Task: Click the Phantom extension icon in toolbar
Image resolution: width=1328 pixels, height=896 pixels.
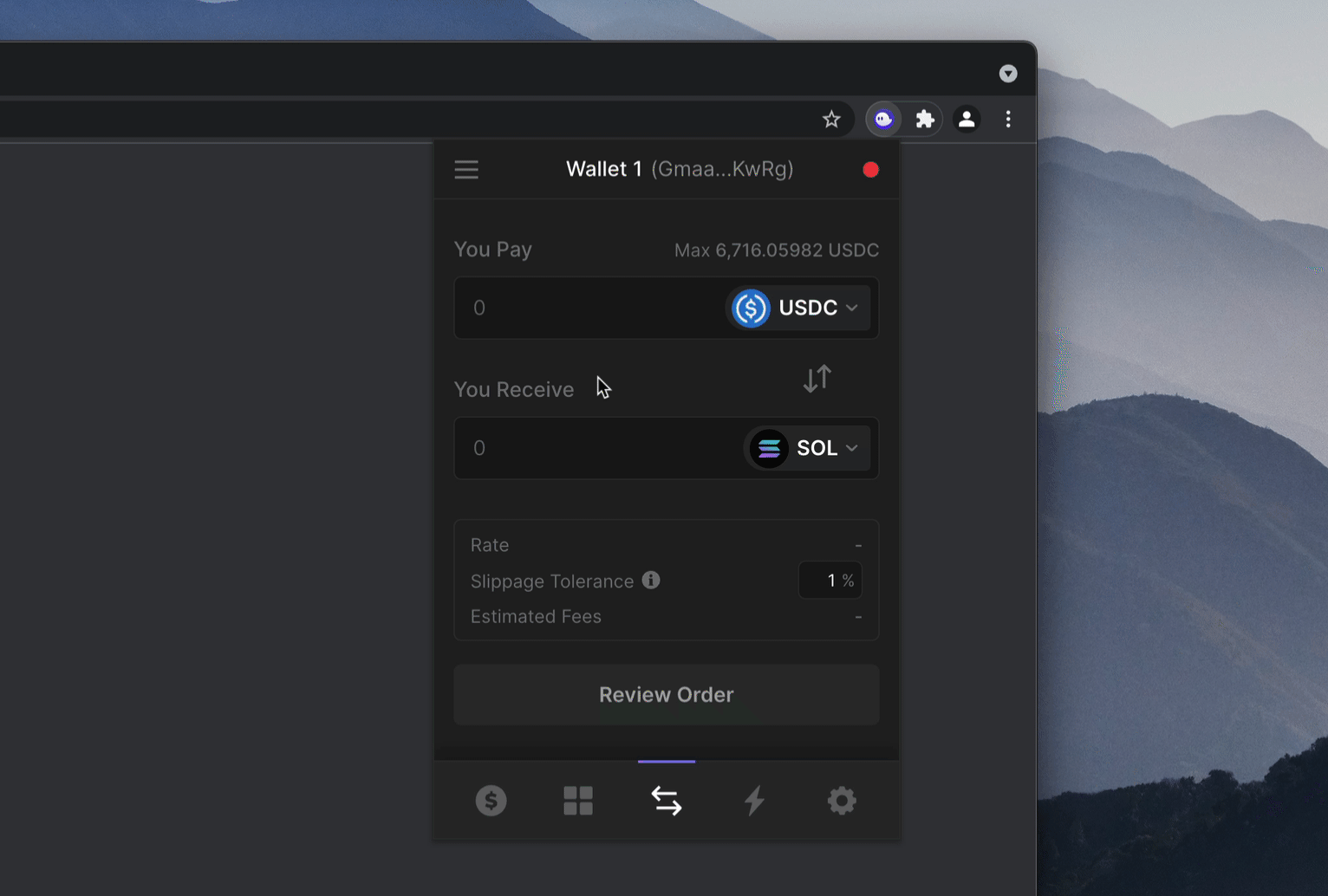Action: 883,120
